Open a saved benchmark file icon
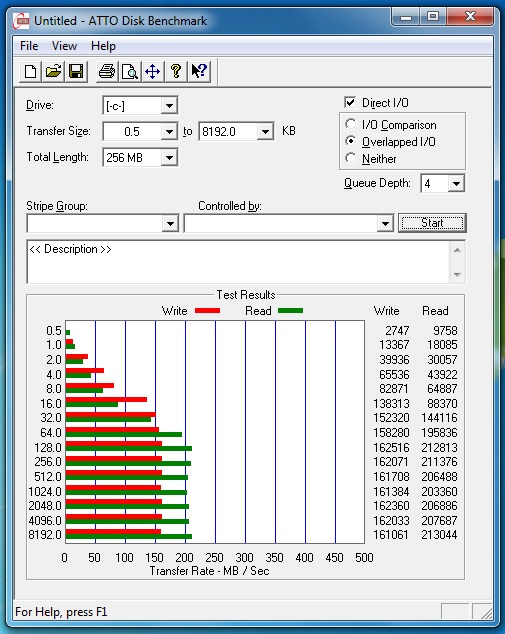The height and width of the screenshot is (634, 505). [x=53, y=72]
